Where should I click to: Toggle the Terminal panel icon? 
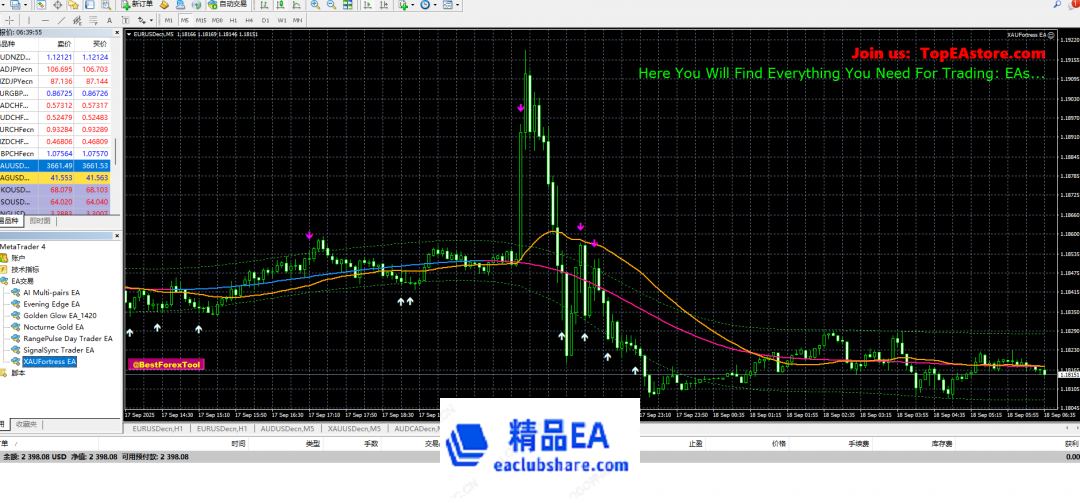(90, 5)
